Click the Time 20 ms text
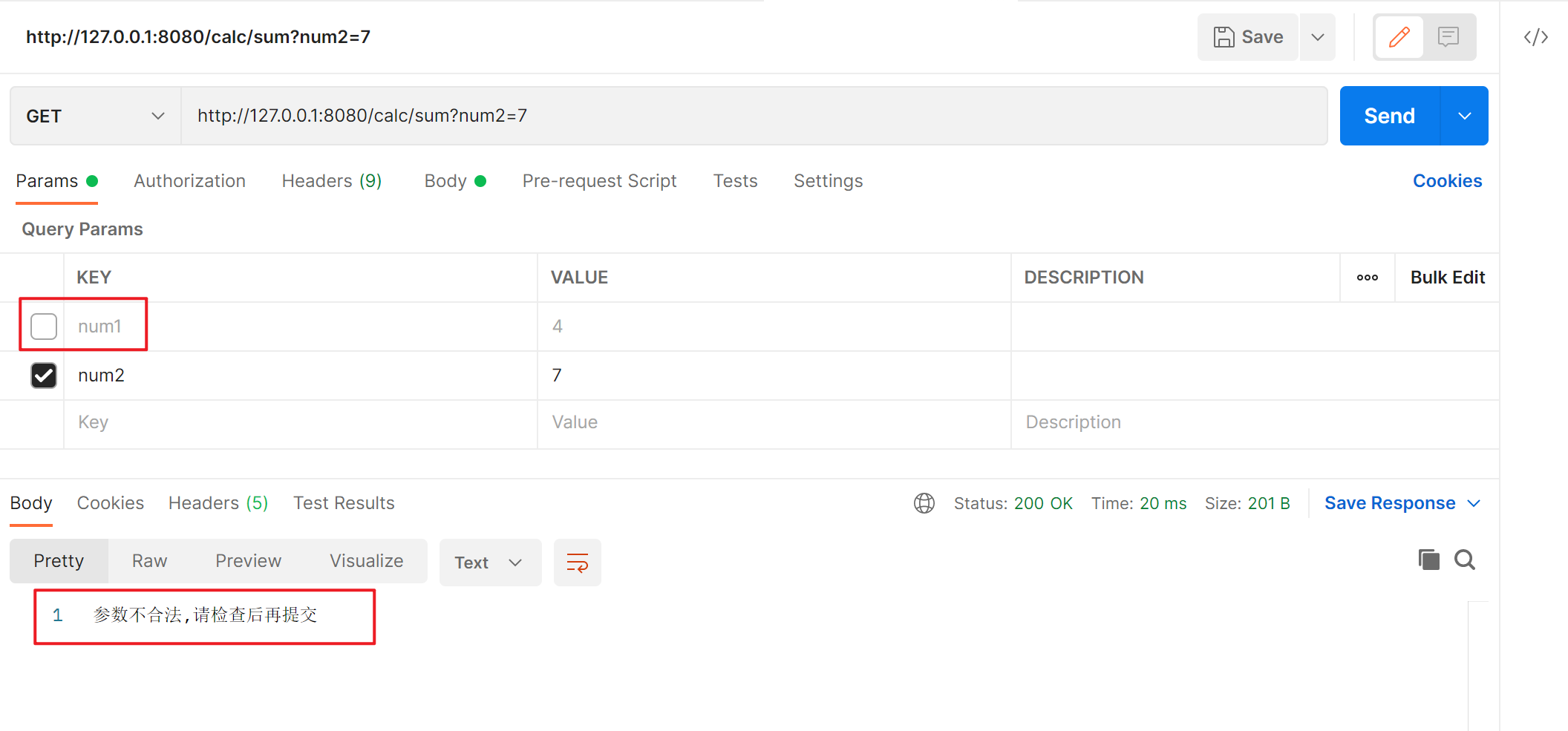The width and height of the screenshot is (1568, 731). click(1139, 503)
